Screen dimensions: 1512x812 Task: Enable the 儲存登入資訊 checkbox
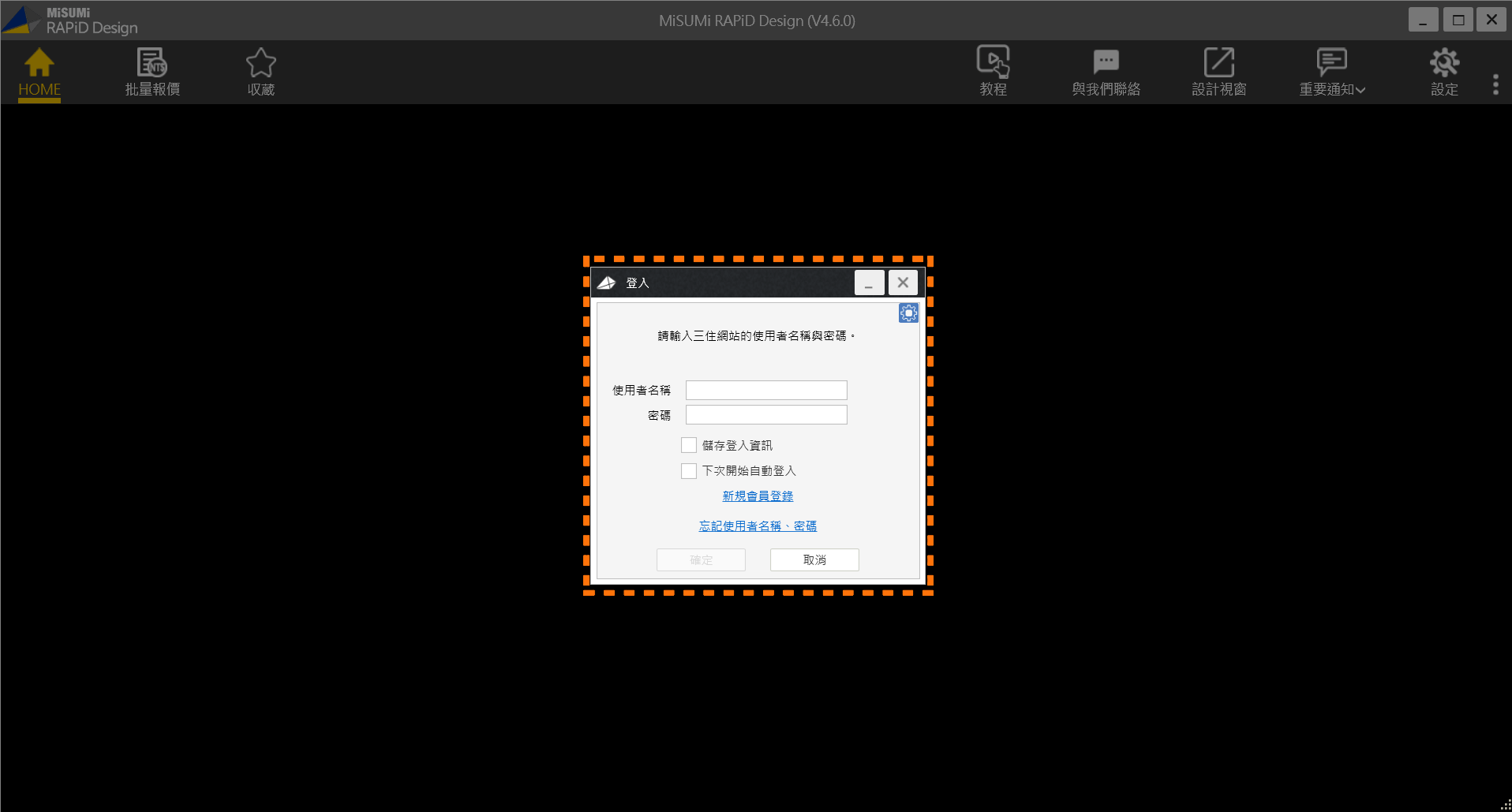coord(689,446)
